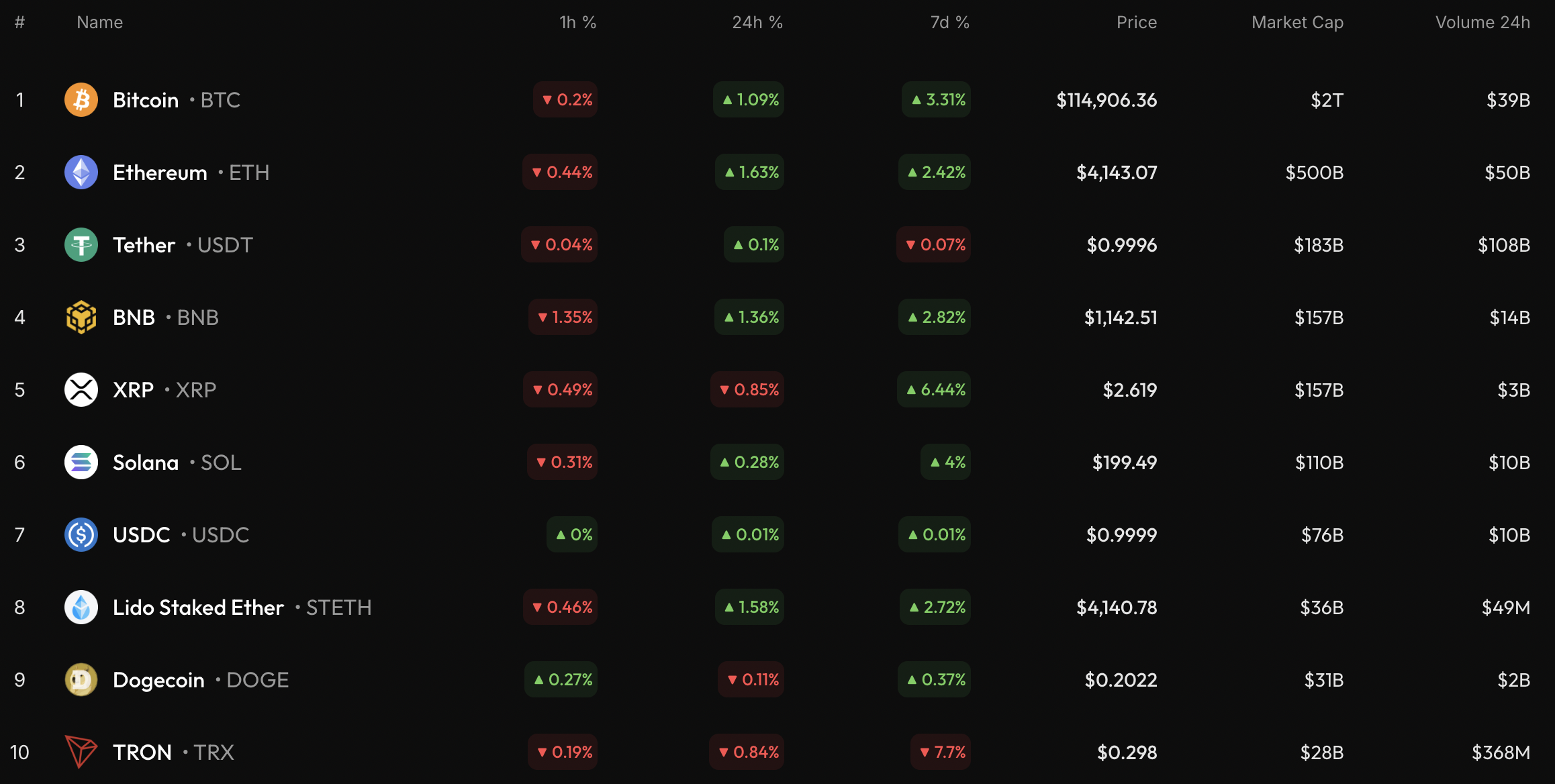This screenshot has width=1555, height=784.
Task: Sort by the 7d % column header
Action: pos(949,22)
